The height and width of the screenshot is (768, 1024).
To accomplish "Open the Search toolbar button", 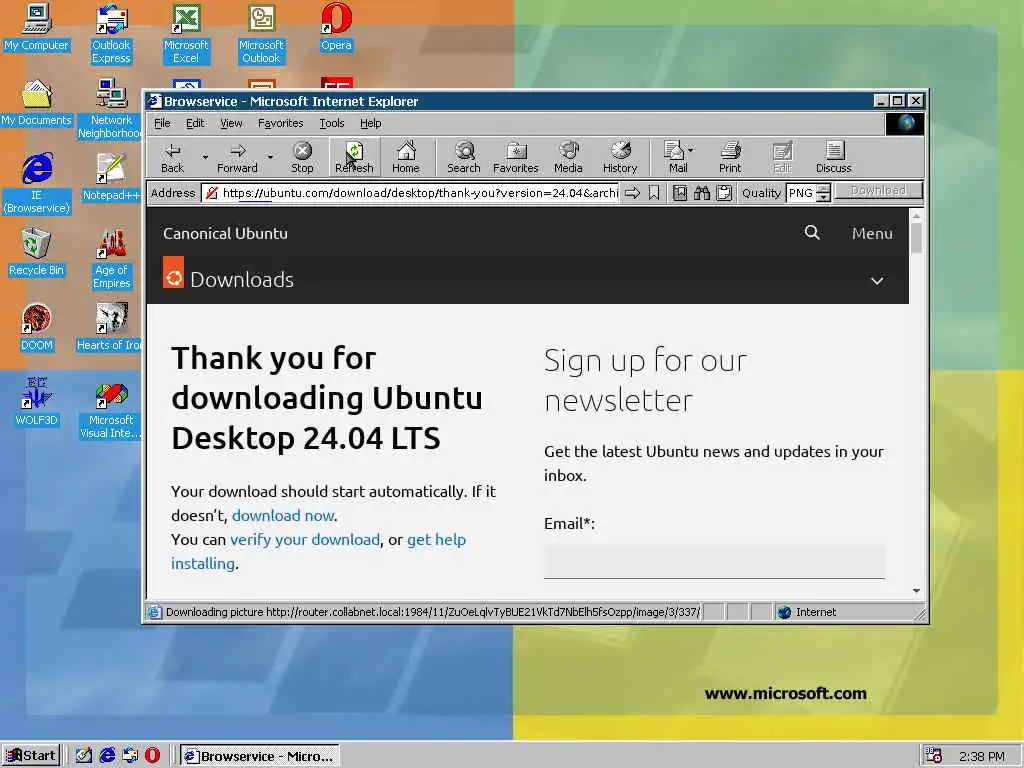I will (464, 157).
